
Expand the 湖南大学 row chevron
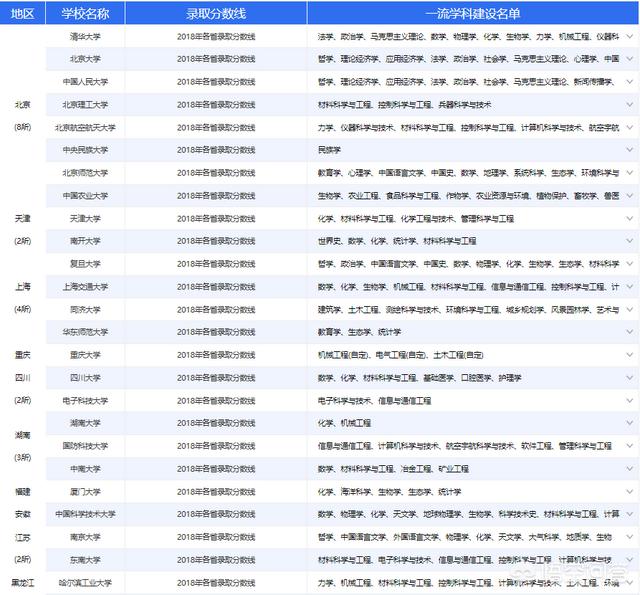(x=629, y=423)
